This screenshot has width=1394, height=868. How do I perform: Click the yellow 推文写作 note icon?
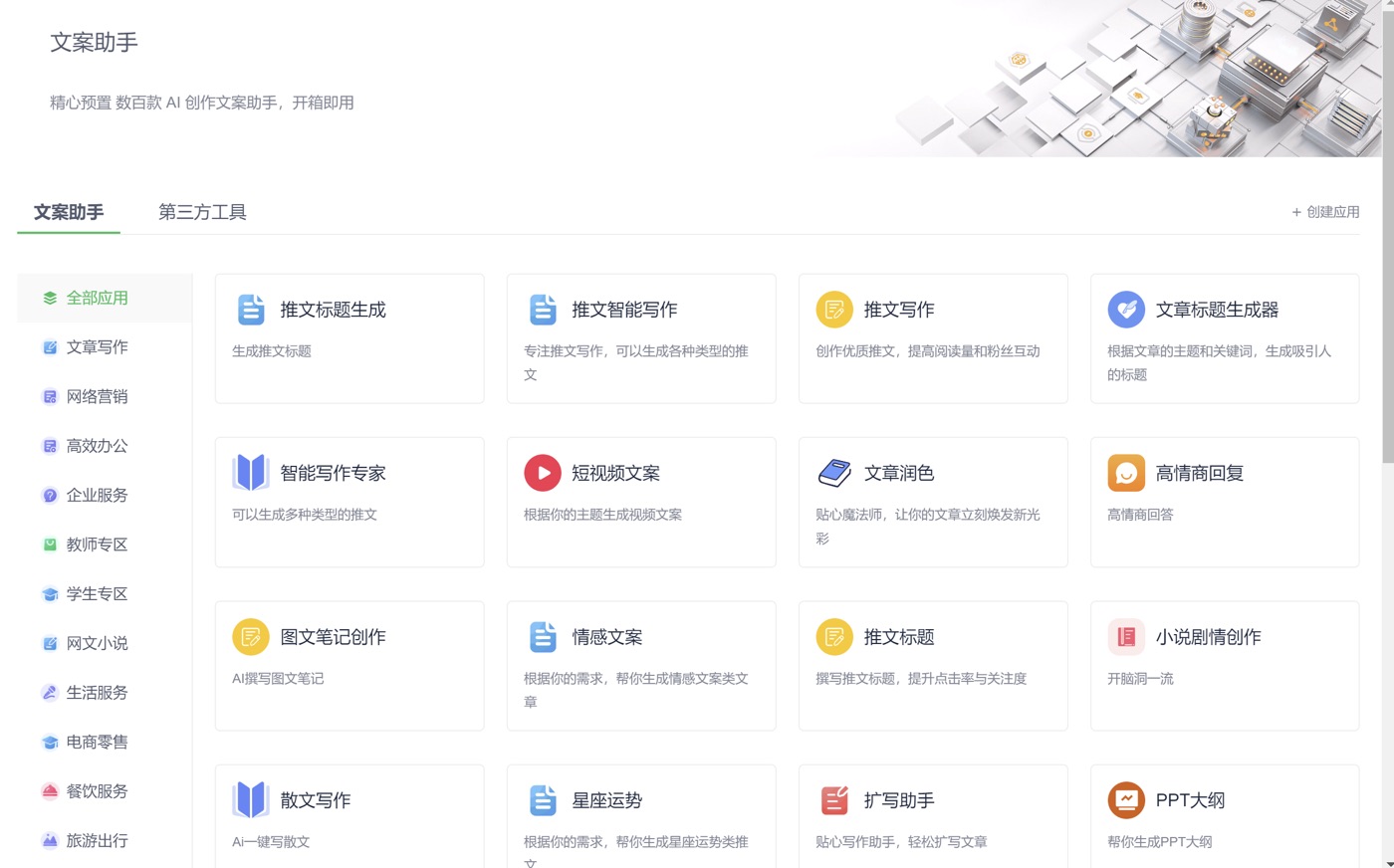pos(834,310)
